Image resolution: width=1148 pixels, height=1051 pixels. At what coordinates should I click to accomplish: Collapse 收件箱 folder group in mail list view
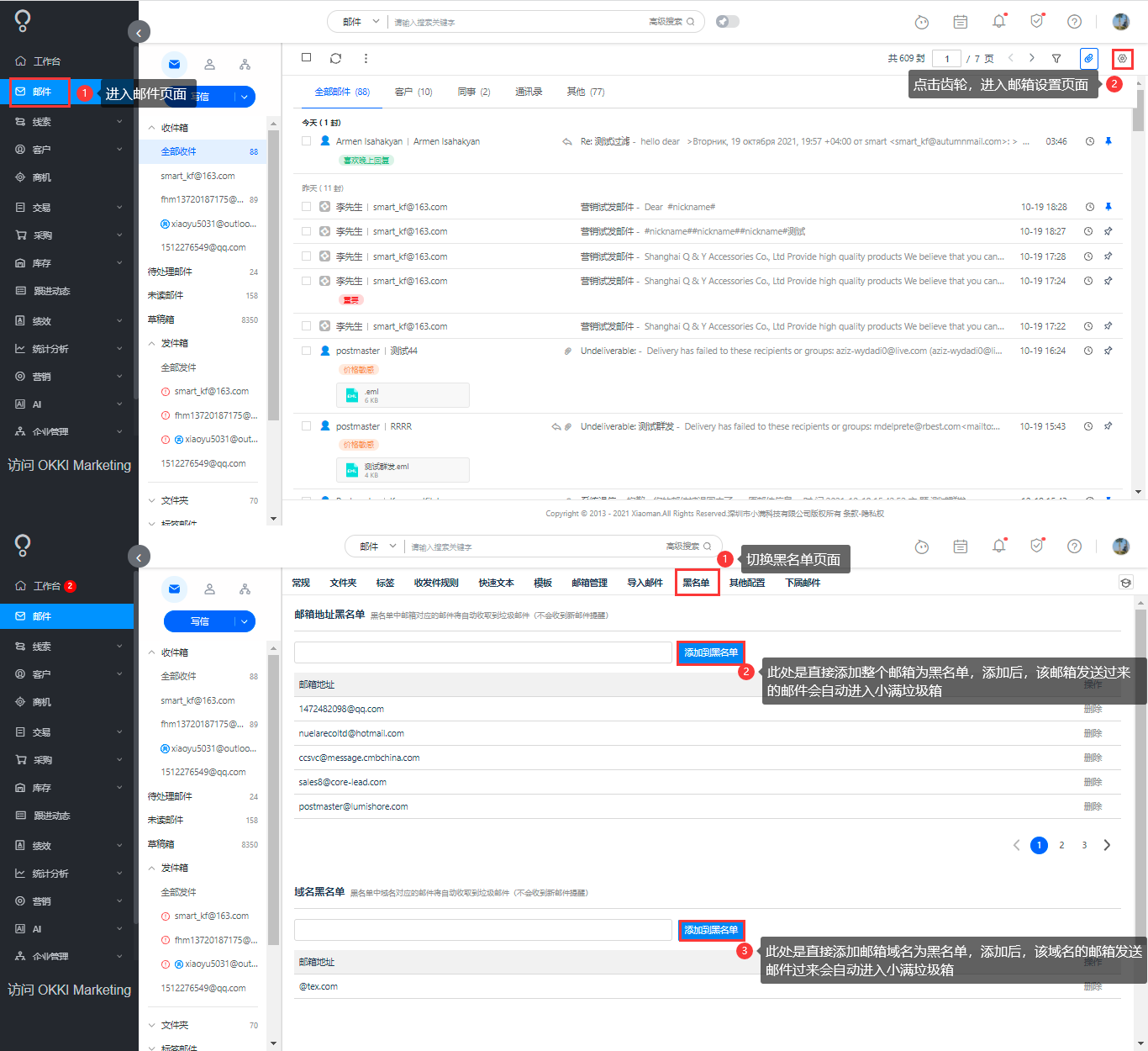coord(152,128)
